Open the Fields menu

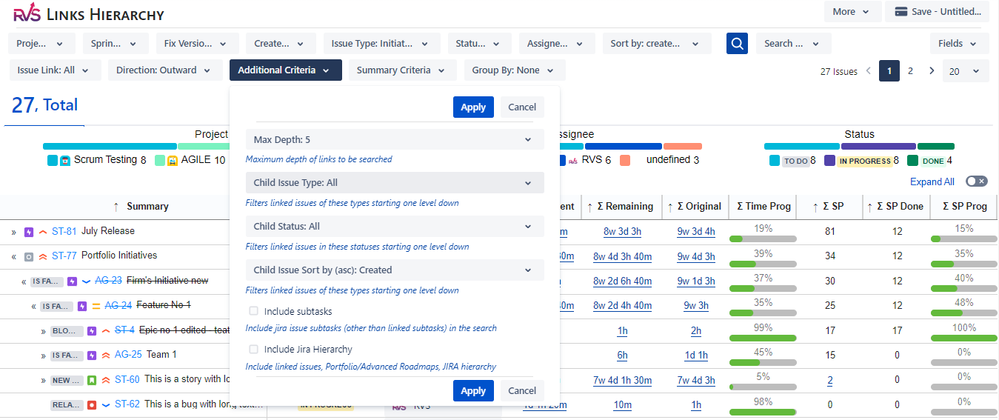tap(958, 43)
